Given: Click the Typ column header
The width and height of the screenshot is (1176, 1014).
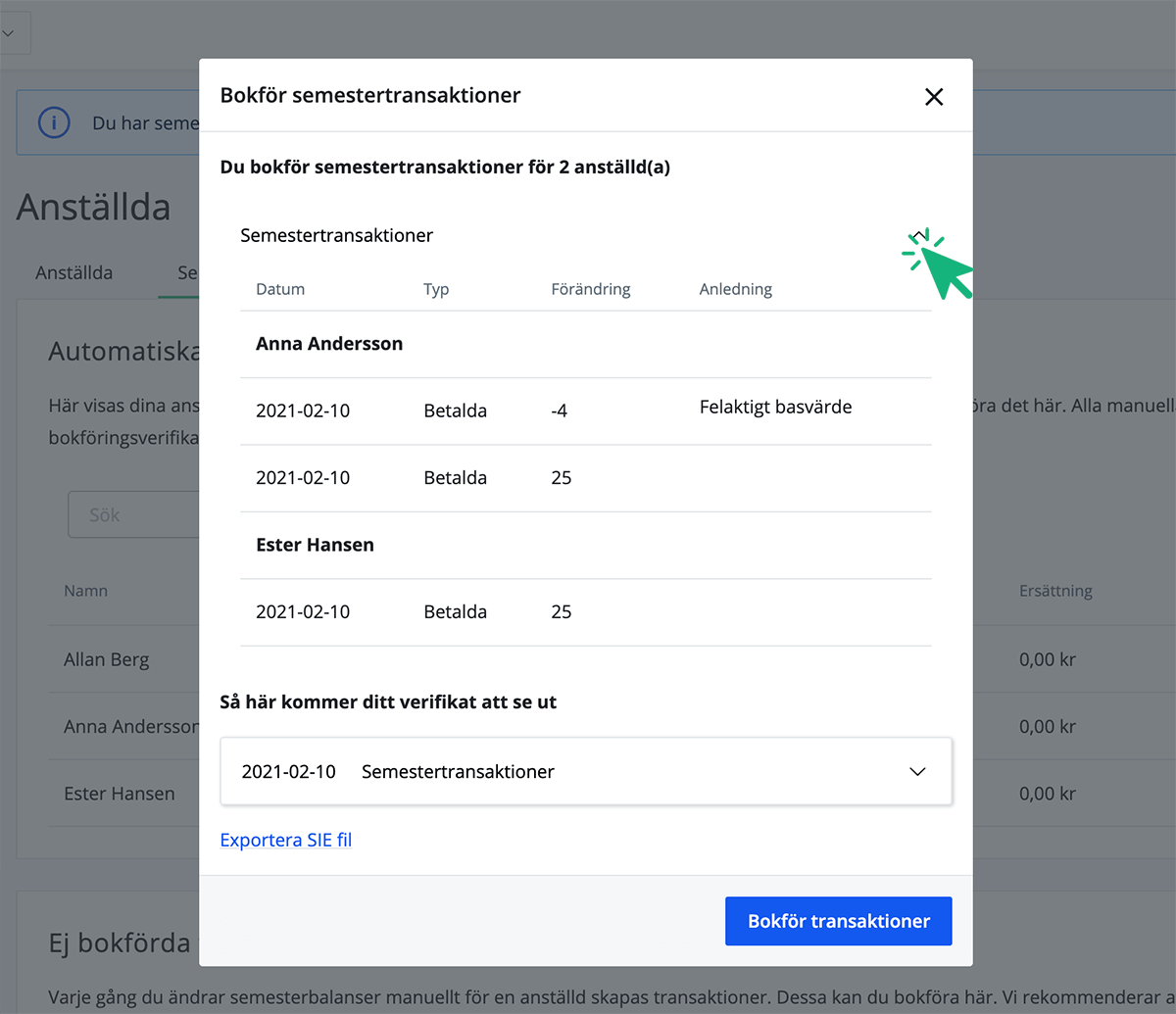Looking at the screenshot, I should pyautogui.click(x=436, y=289).
